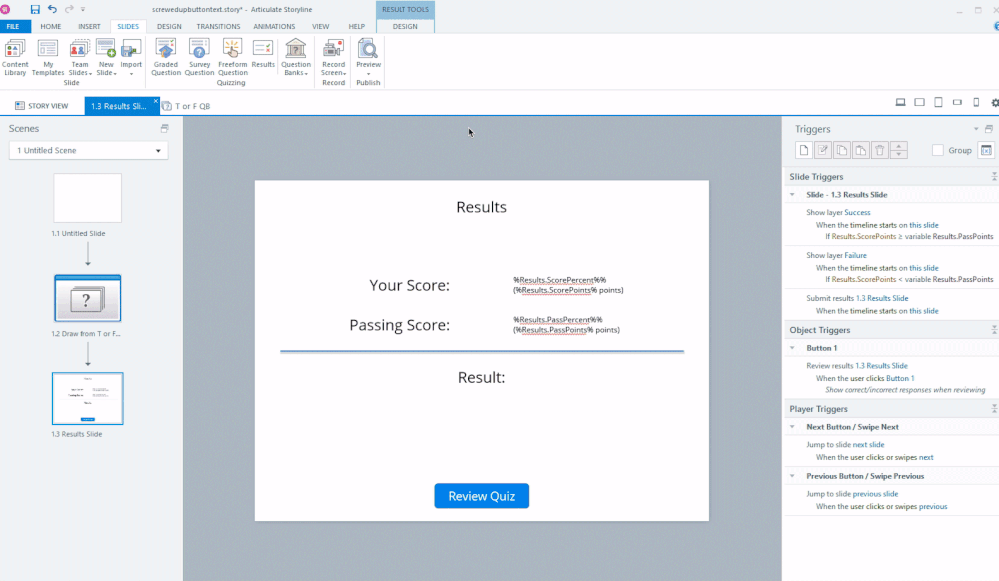Switch to the INSERT ribbon tab

(89, 27)
